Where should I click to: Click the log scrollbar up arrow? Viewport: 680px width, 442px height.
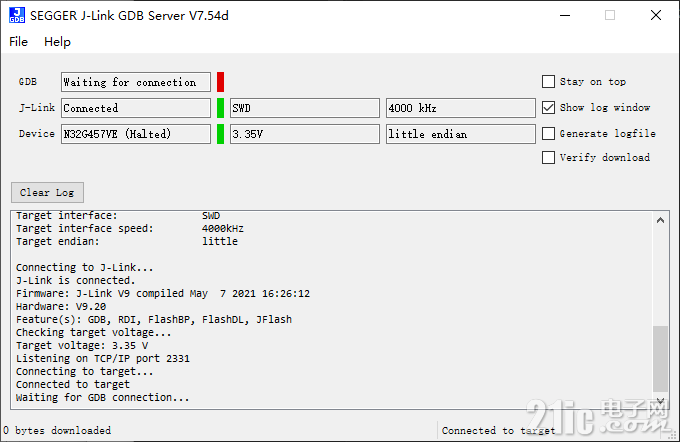click(x=660, y=220)
